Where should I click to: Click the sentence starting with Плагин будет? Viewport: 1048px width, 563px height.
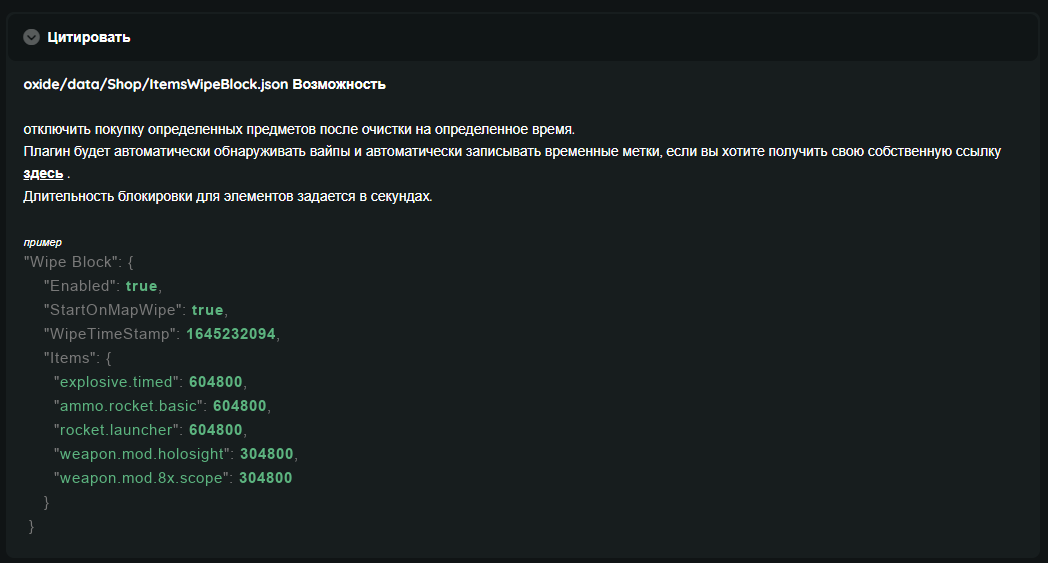(511, 152)
